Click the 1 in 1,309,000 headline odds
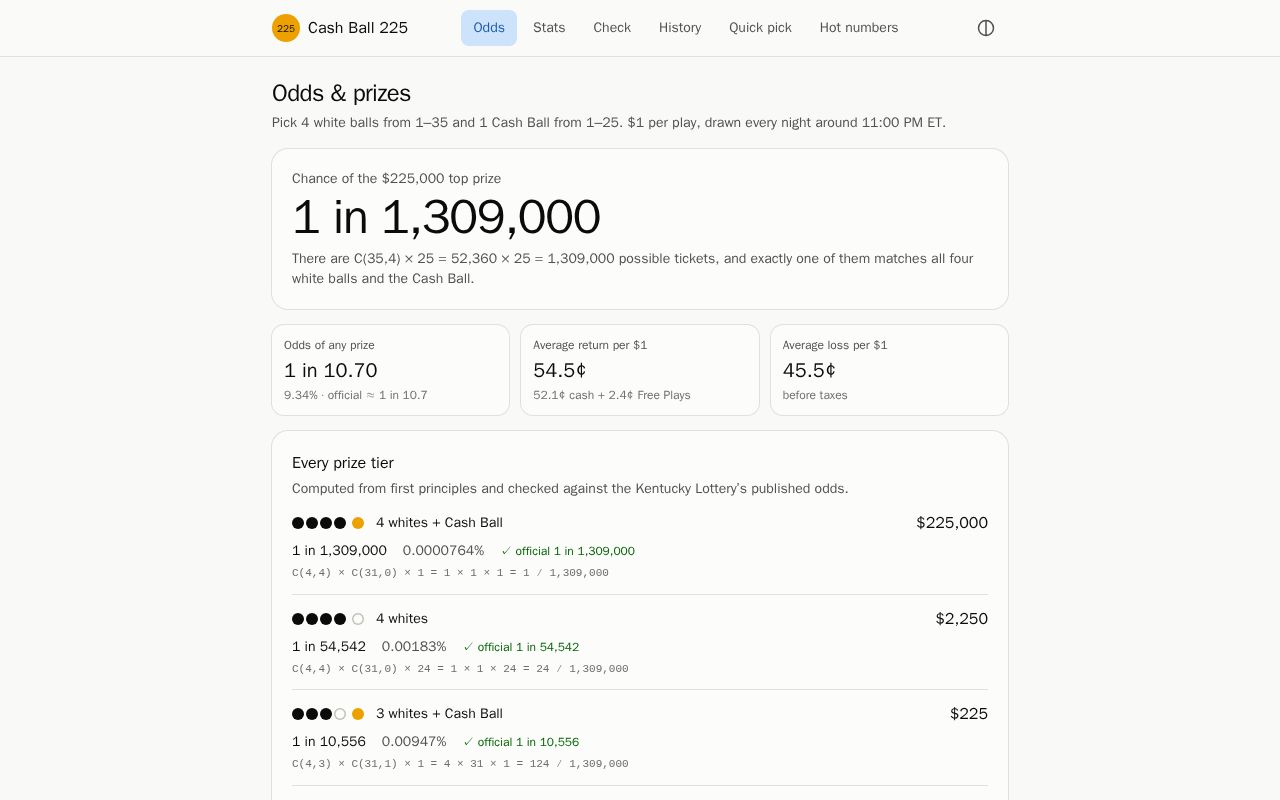This screenshot has height=800, width=1280. pyautogui.click(x=446, y=217)
